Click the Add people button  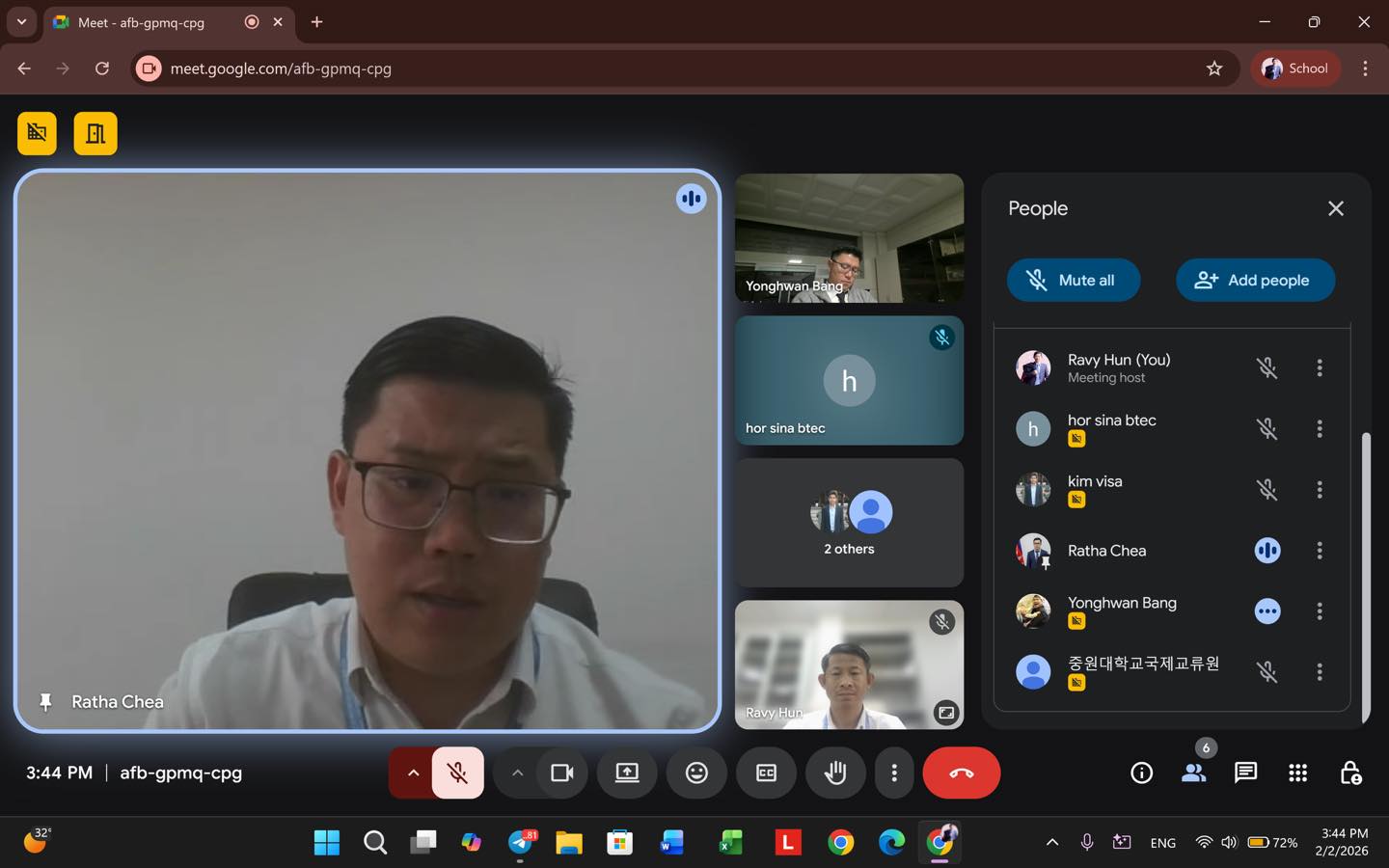click(x=1255, y=280)
